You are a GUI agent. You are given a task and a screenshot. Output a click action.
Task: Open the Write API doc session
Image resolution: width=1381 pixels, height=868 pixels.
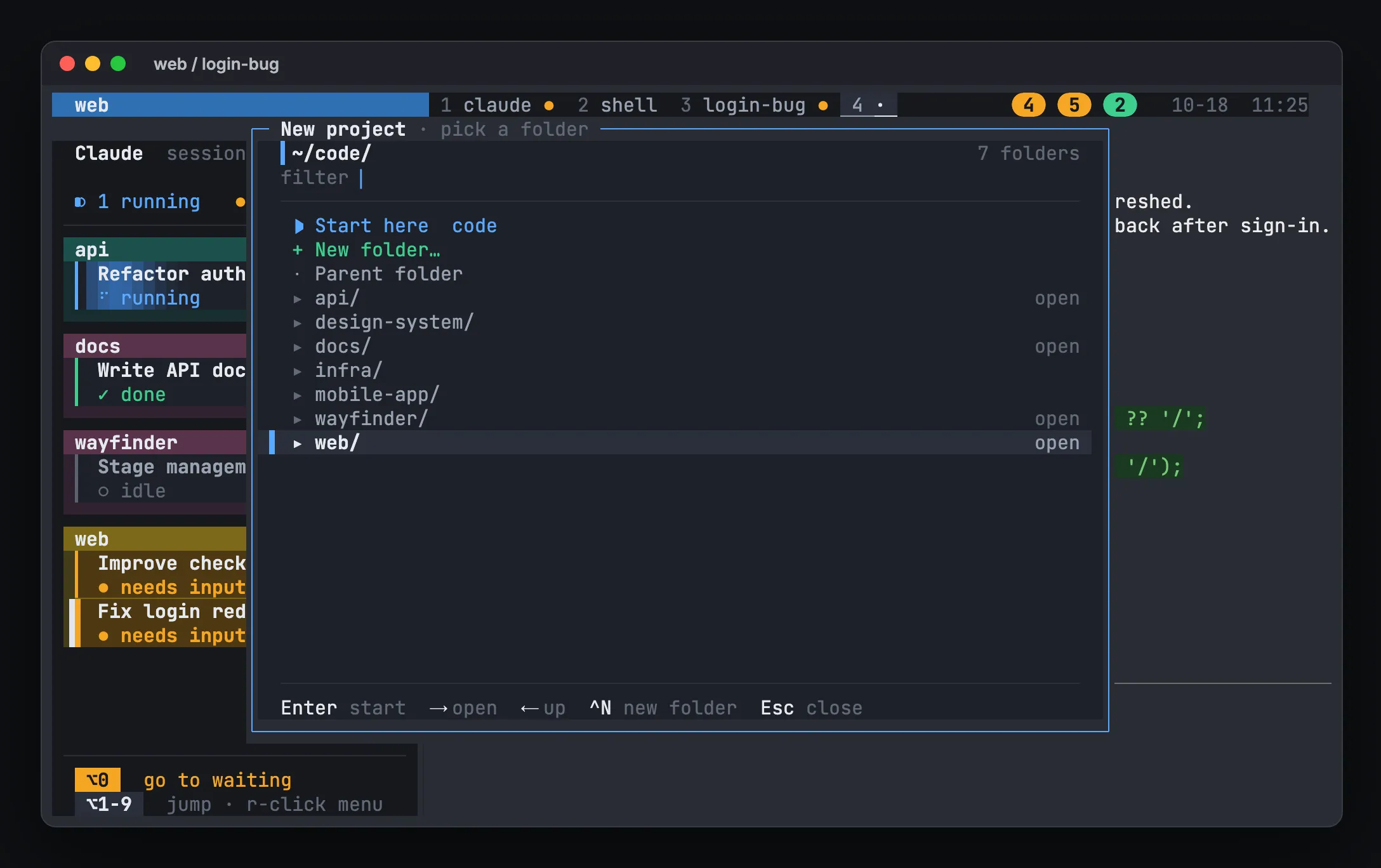pyautogui.click(x=161, y=382)
